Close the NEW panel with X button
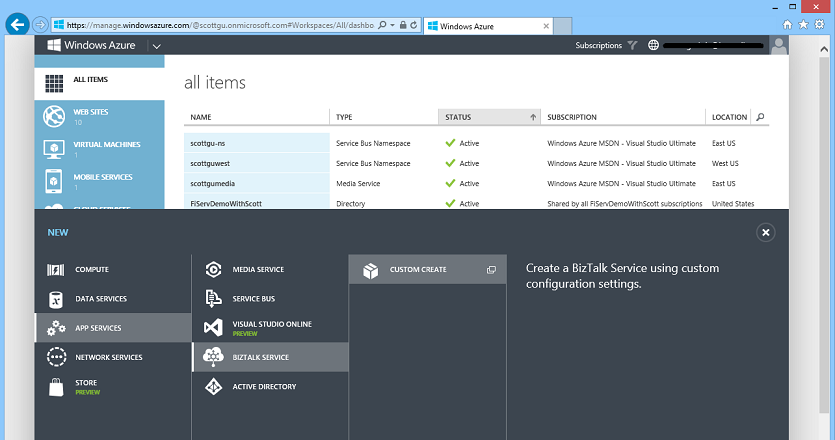Viewport: 835px width, 440px height. [x=765, y=232]
